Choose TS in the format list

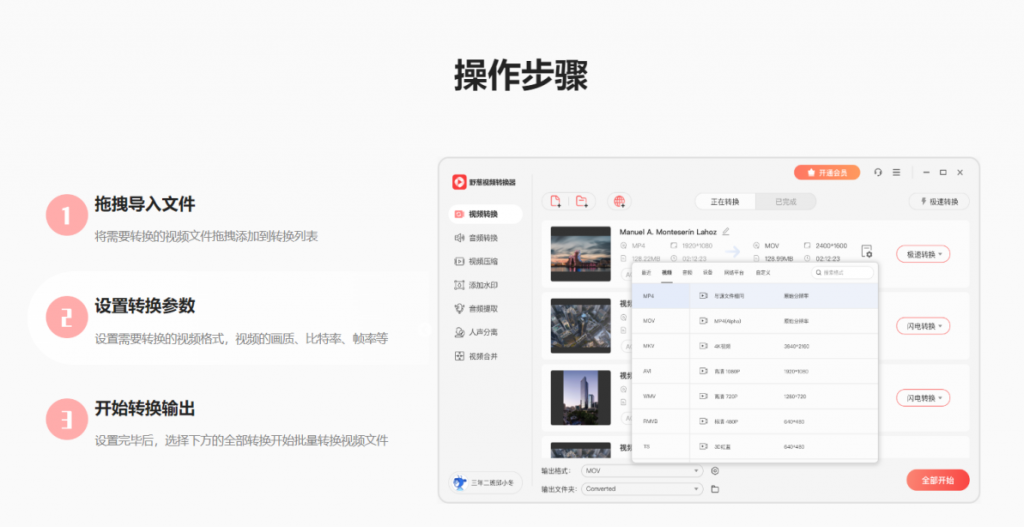point(661,447)
